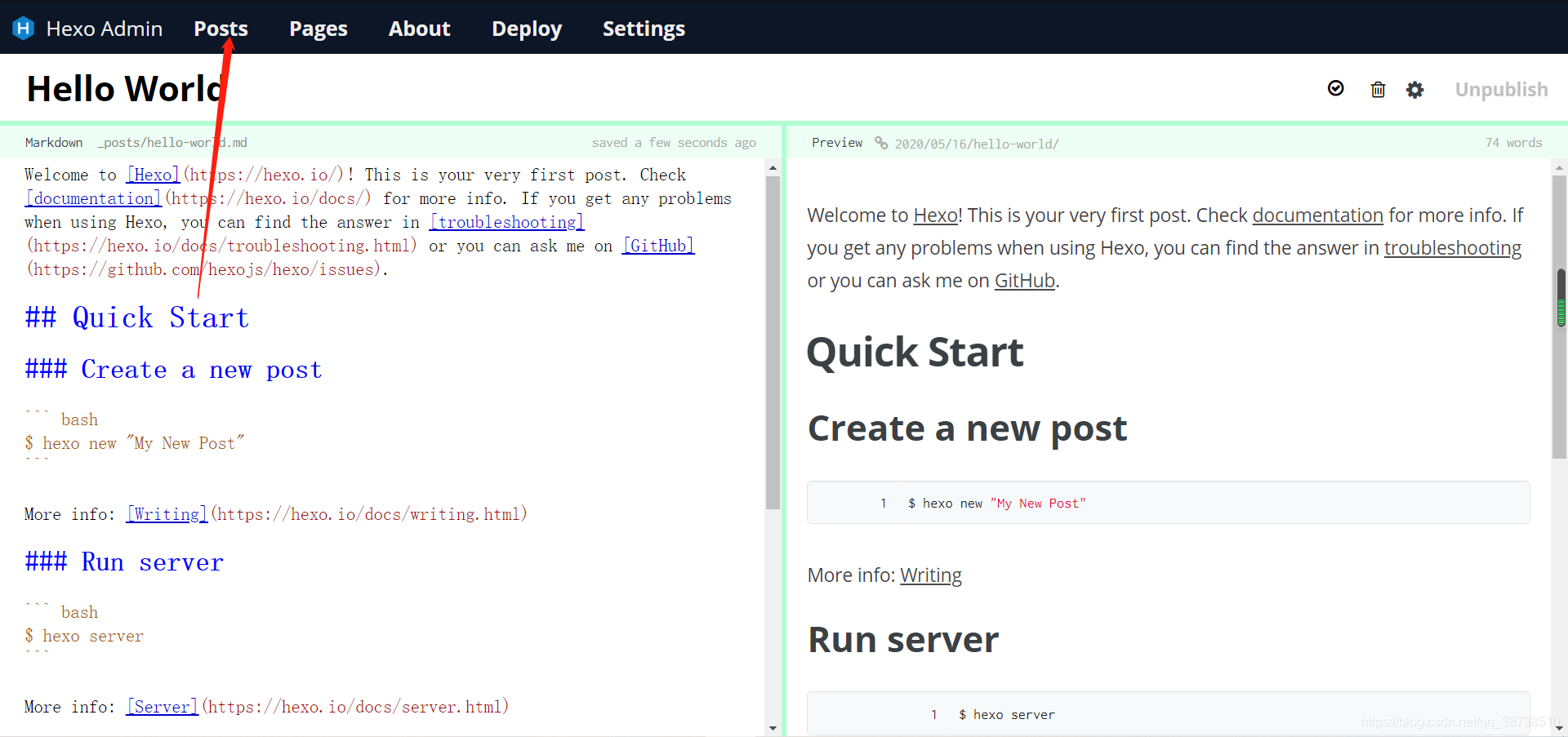The image size is (1568, 737).
Task: Click the [Server] markdown link in the editor
Action: [x=163, y=707]
